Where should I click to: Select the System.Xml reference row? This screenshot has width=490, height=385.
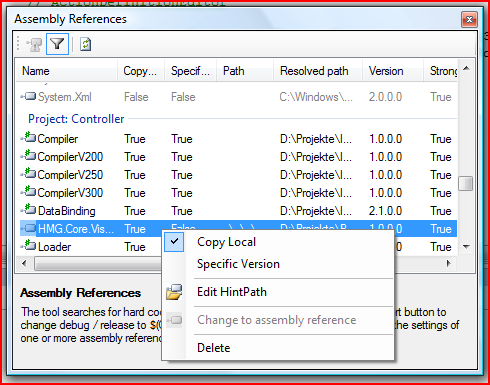[238, 97]
